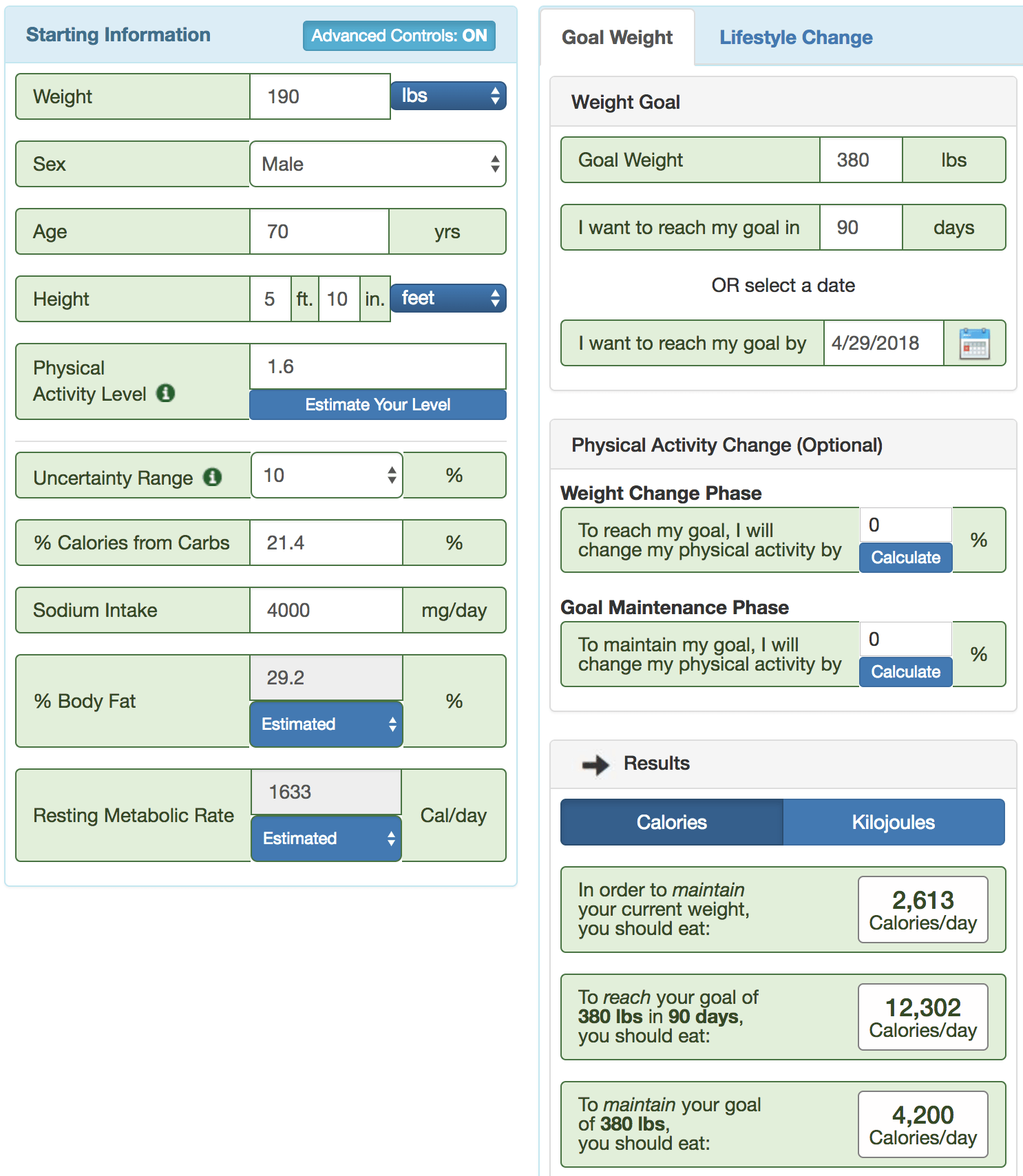This screenshot has height=1176, width=1023.
Task: Click the Estimate Your Level button
Action: (377, 405)
